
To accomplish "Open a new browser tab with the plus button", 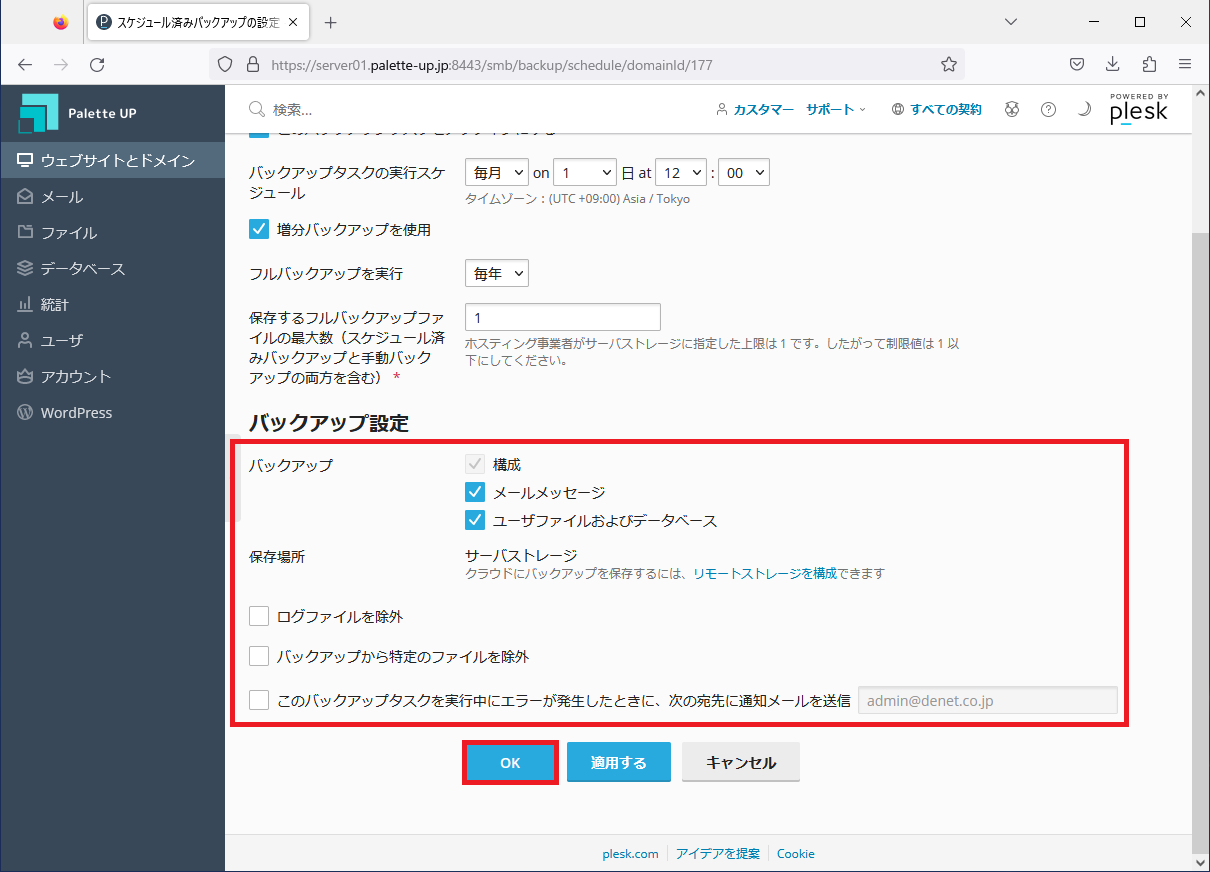I will click(x=331, y=22).
